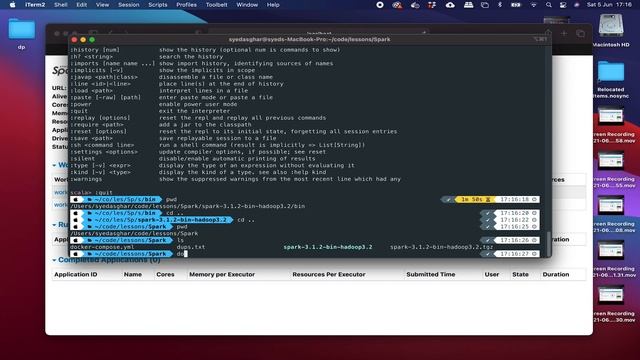The height and width of the screenshot is (360, 640).
Task: Click the clock icon beside 17:16:18 timestamp
Action: [x=534, y=200]
